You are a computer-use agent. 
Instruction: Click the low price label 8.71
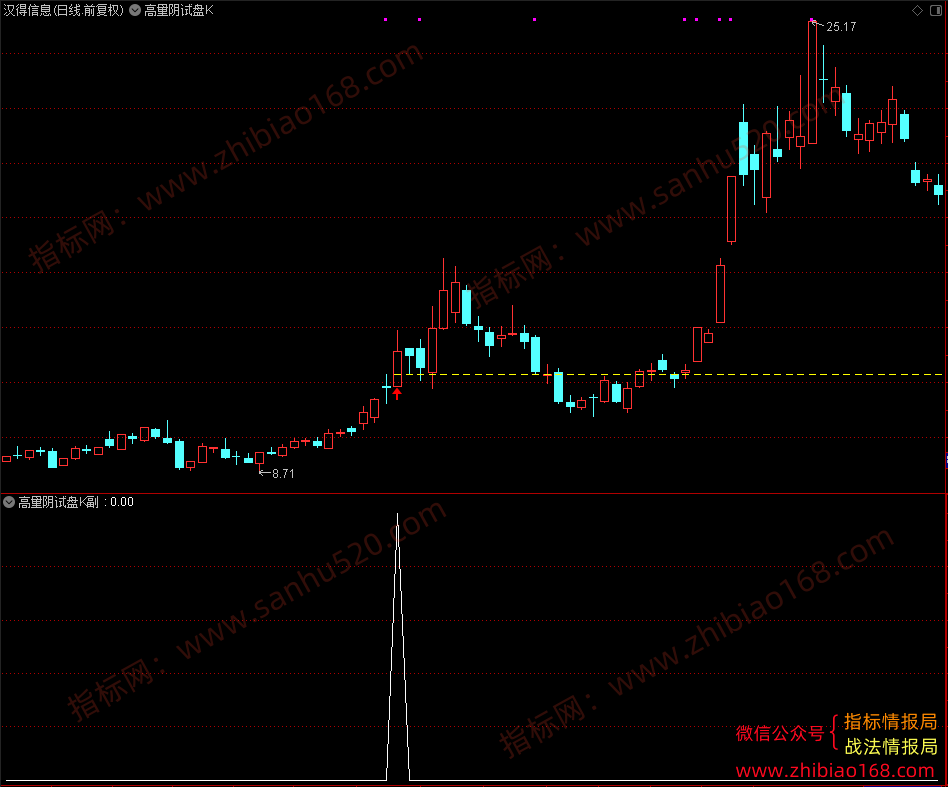point(283,474)
